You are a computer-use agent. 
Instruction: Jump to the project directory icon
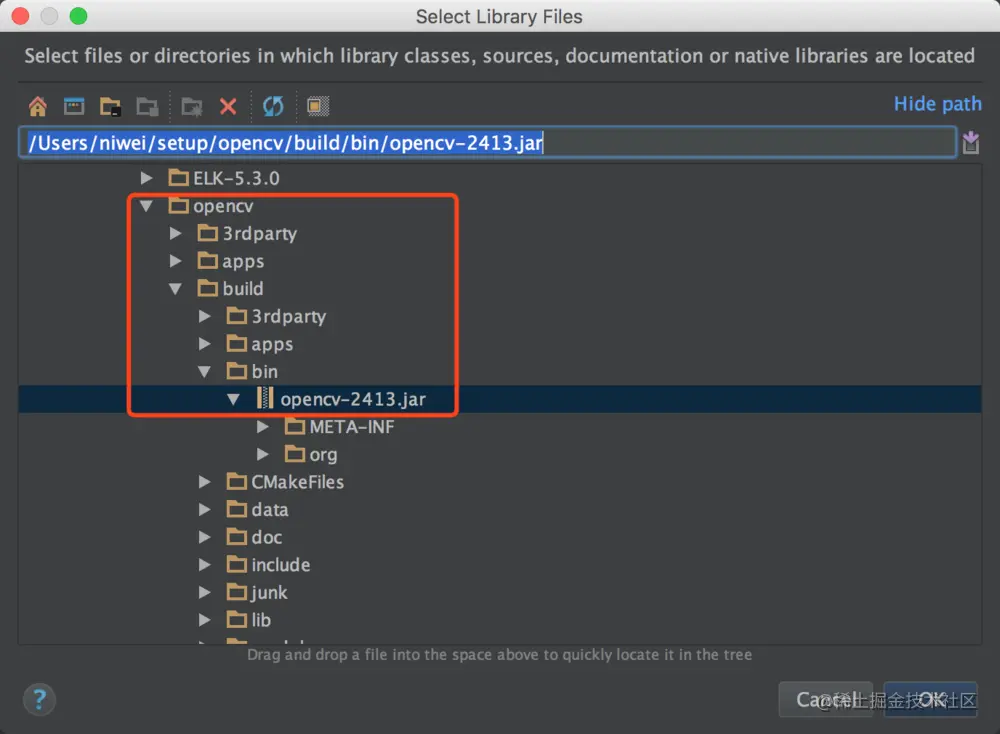click(x=110, y=106)
